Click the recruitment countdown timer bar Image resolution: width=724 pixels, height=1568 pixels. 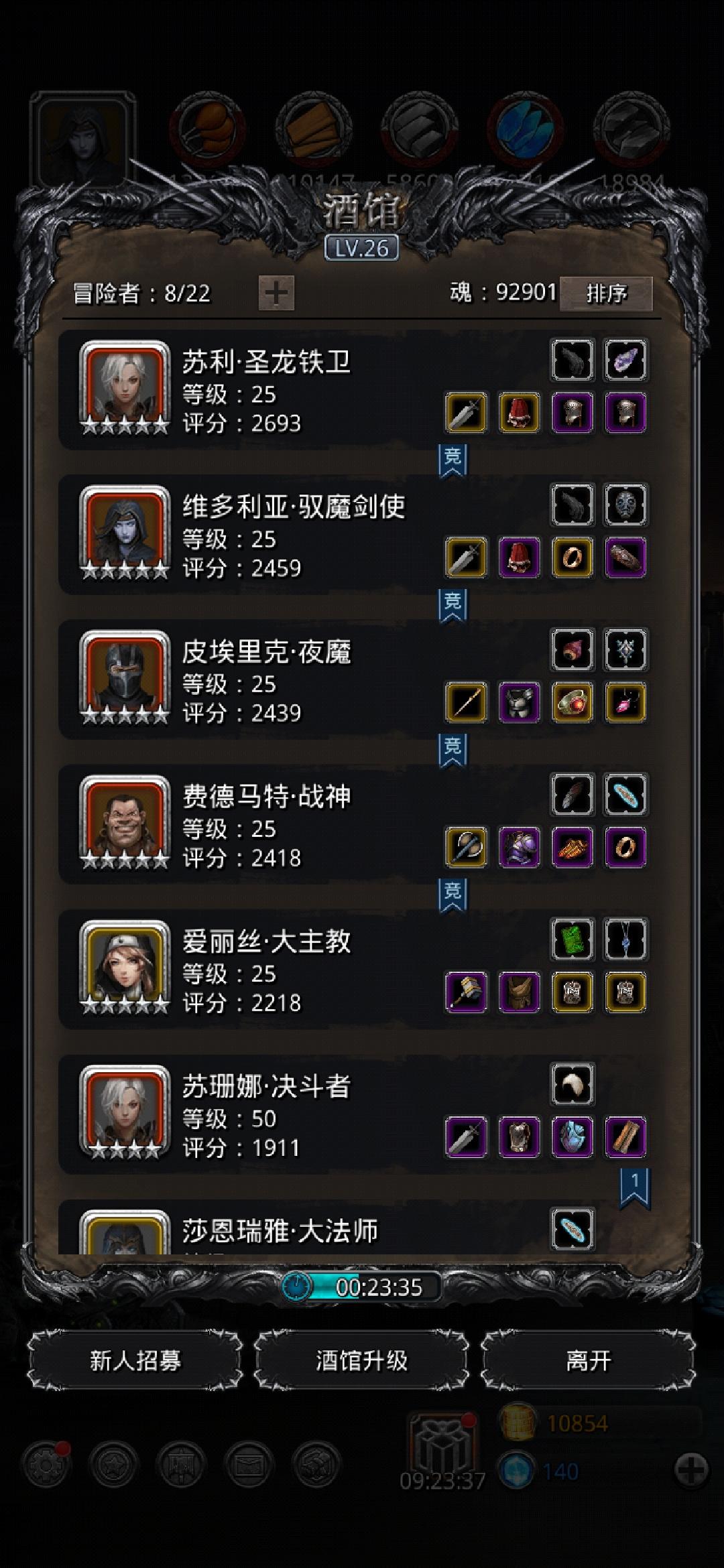pyautogui.click(x=362, y=1287)
